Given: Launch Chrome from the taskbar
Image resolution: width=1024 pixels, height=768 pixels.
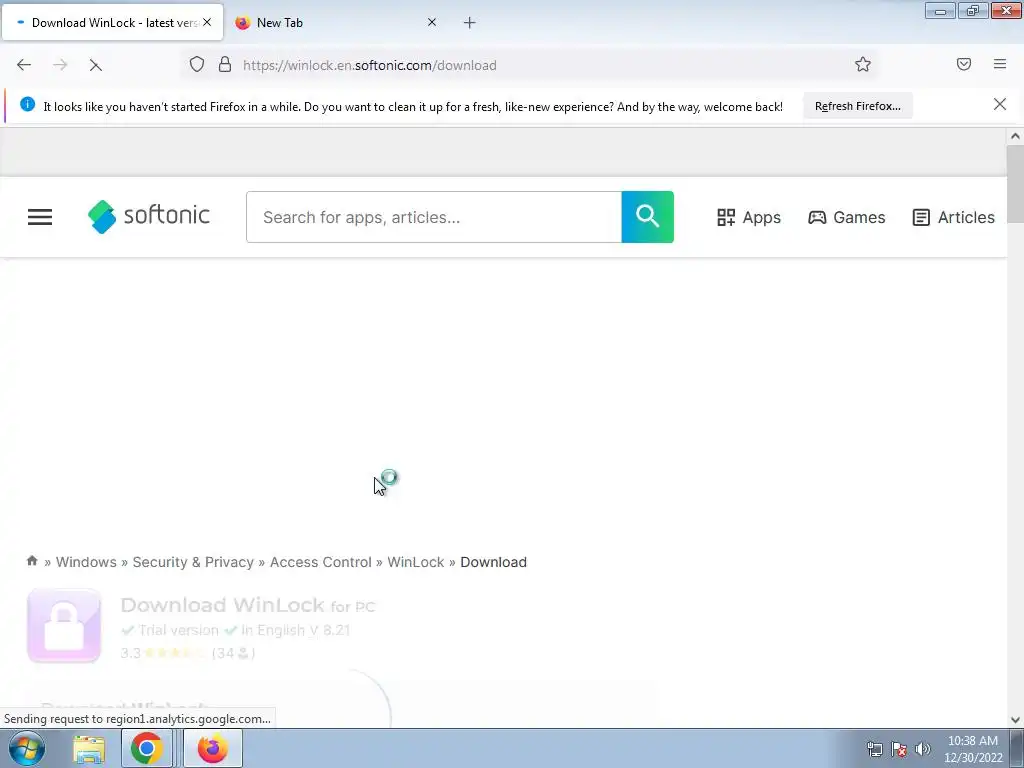Looking at the screenshot, I should [x=146, y=748].
